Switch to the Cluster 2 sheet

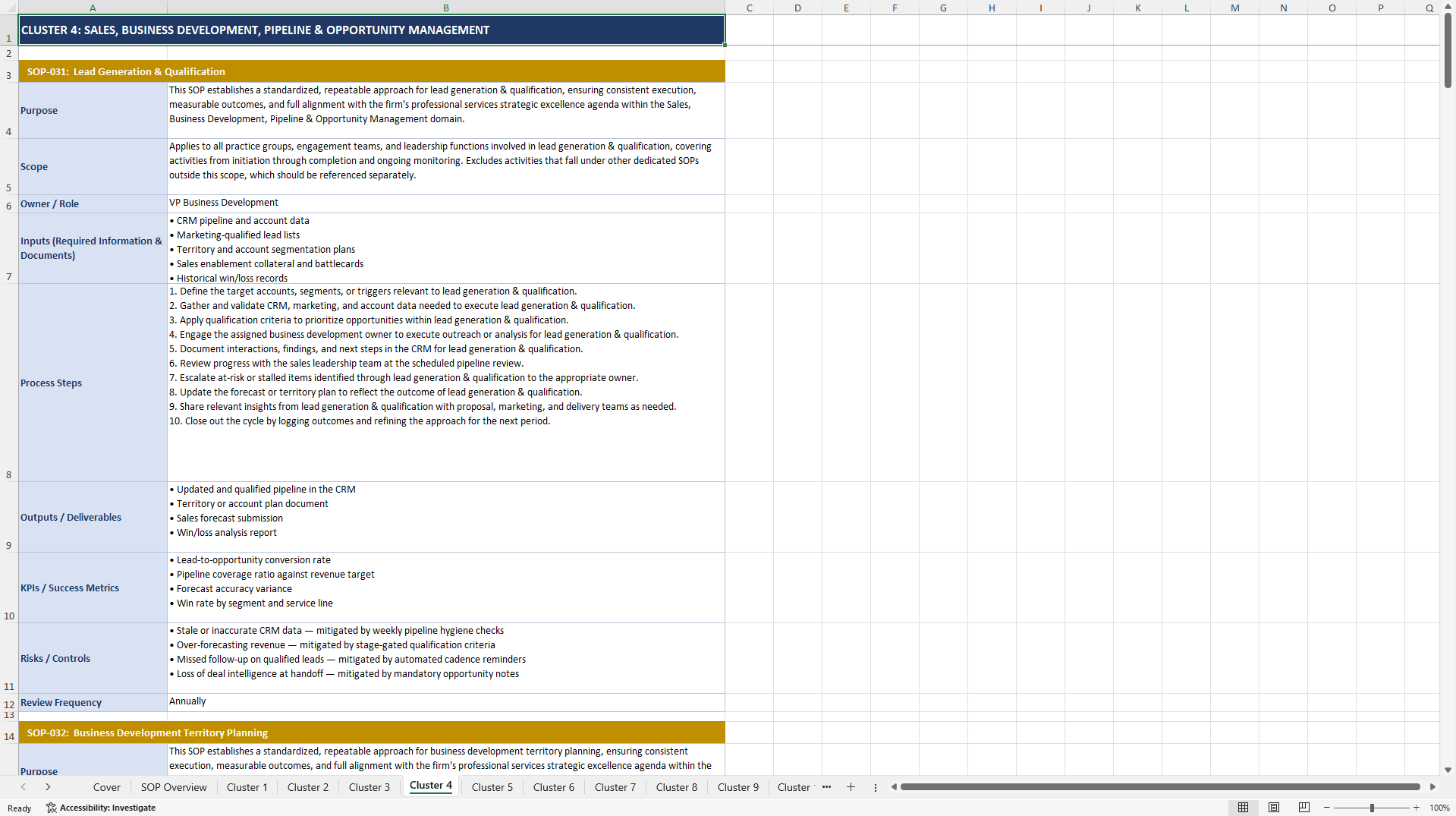[x=308, y=787]
